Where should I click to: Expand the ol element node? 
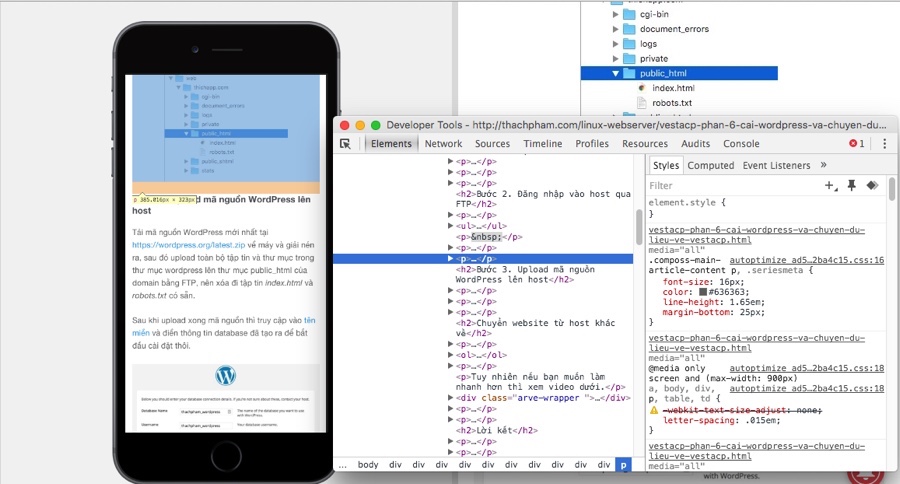(451, 355)
